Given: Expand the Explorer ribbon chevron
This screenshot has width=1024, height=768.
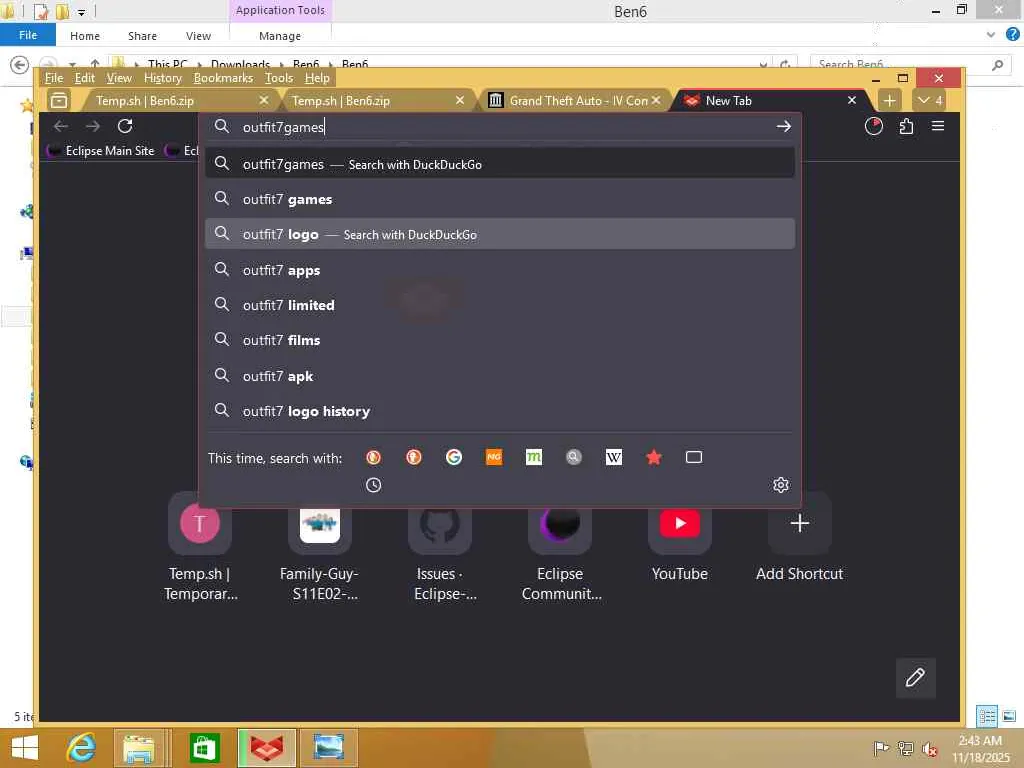Looking at the screenshot, I should 991,35.
